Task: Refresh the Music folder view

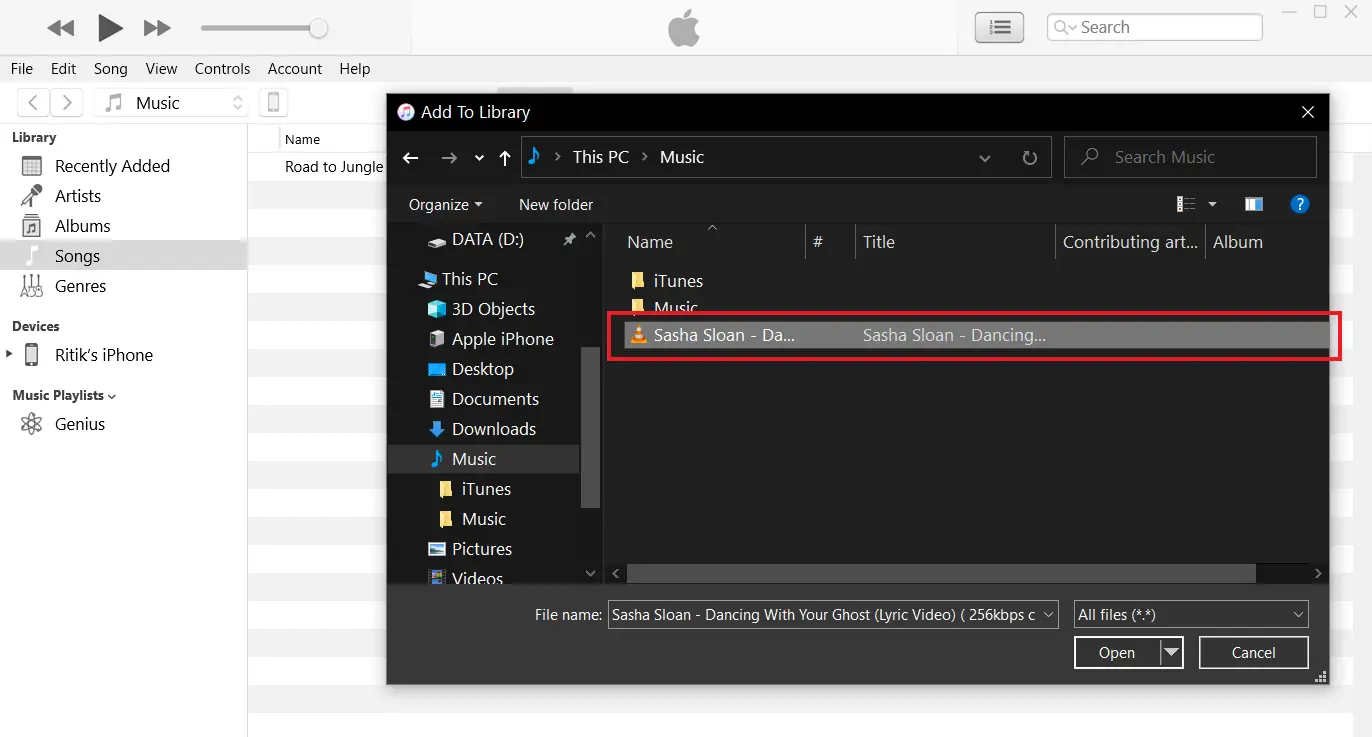Action: pyautogui.click(x=1029, y=158)
